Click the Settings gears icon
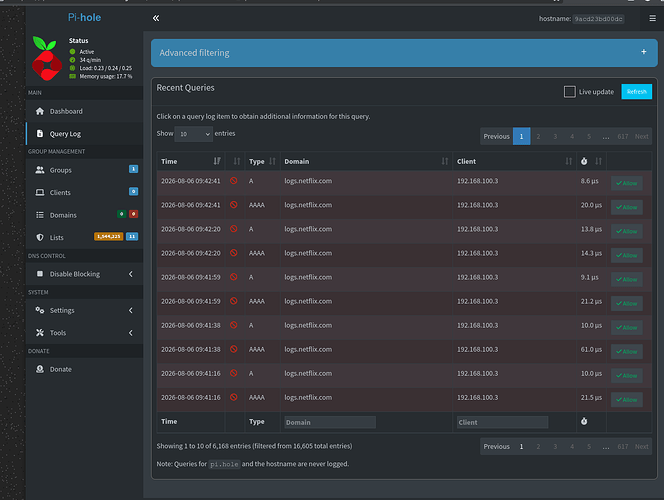 click(x=40, y=310)
